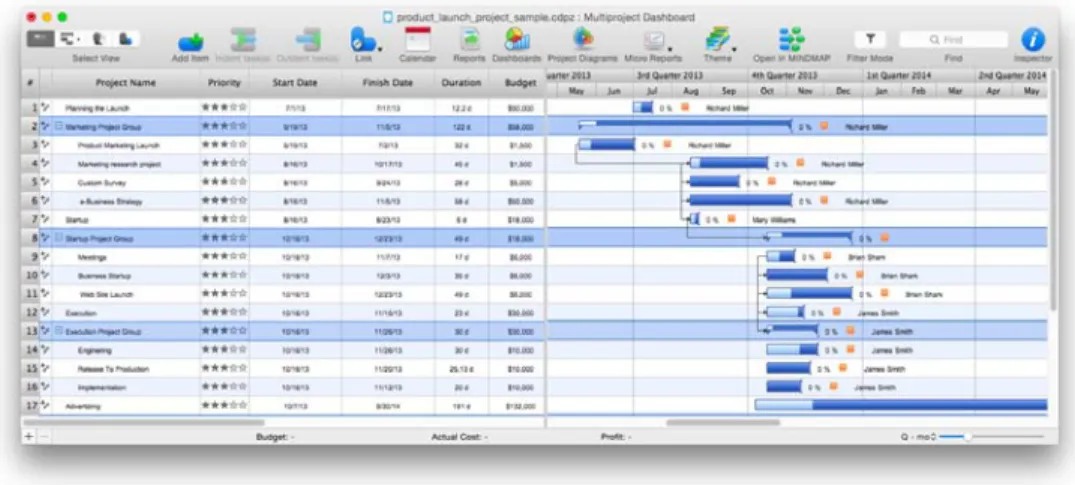1075x485 pixels.
Task: Click the Open in MINDMAP icon
Action: (x=792, y=40)
